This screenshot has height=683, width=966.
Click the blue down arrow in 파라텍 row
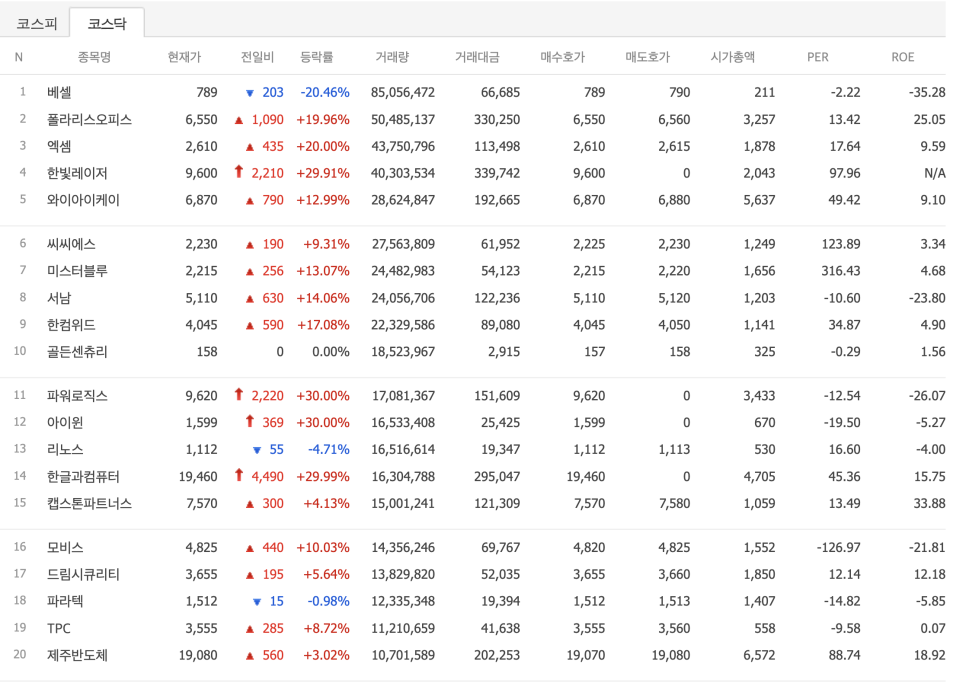(x=257, y=602)
